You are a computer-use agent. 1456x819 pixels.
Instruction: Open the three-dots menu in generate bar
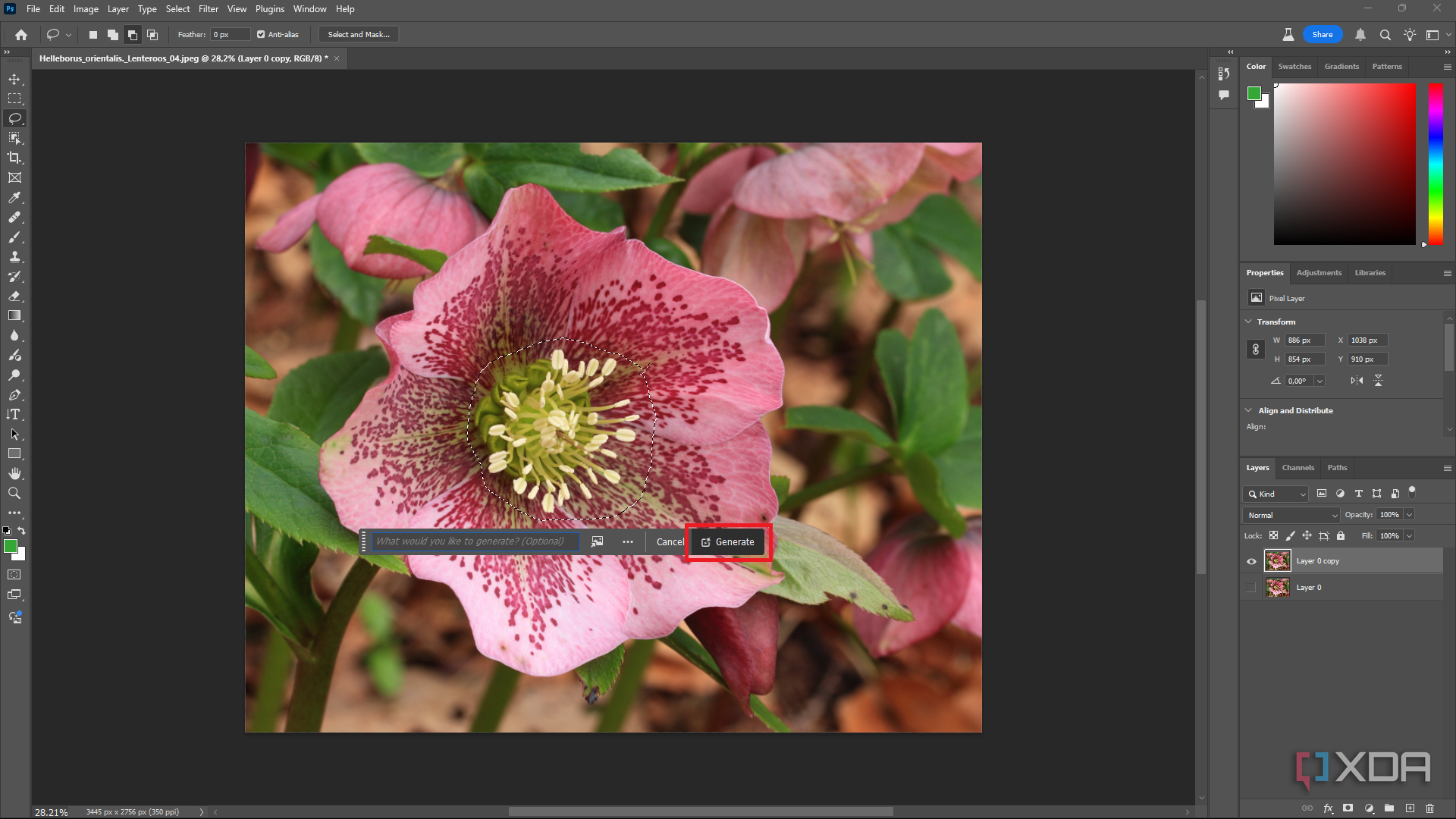628,541
